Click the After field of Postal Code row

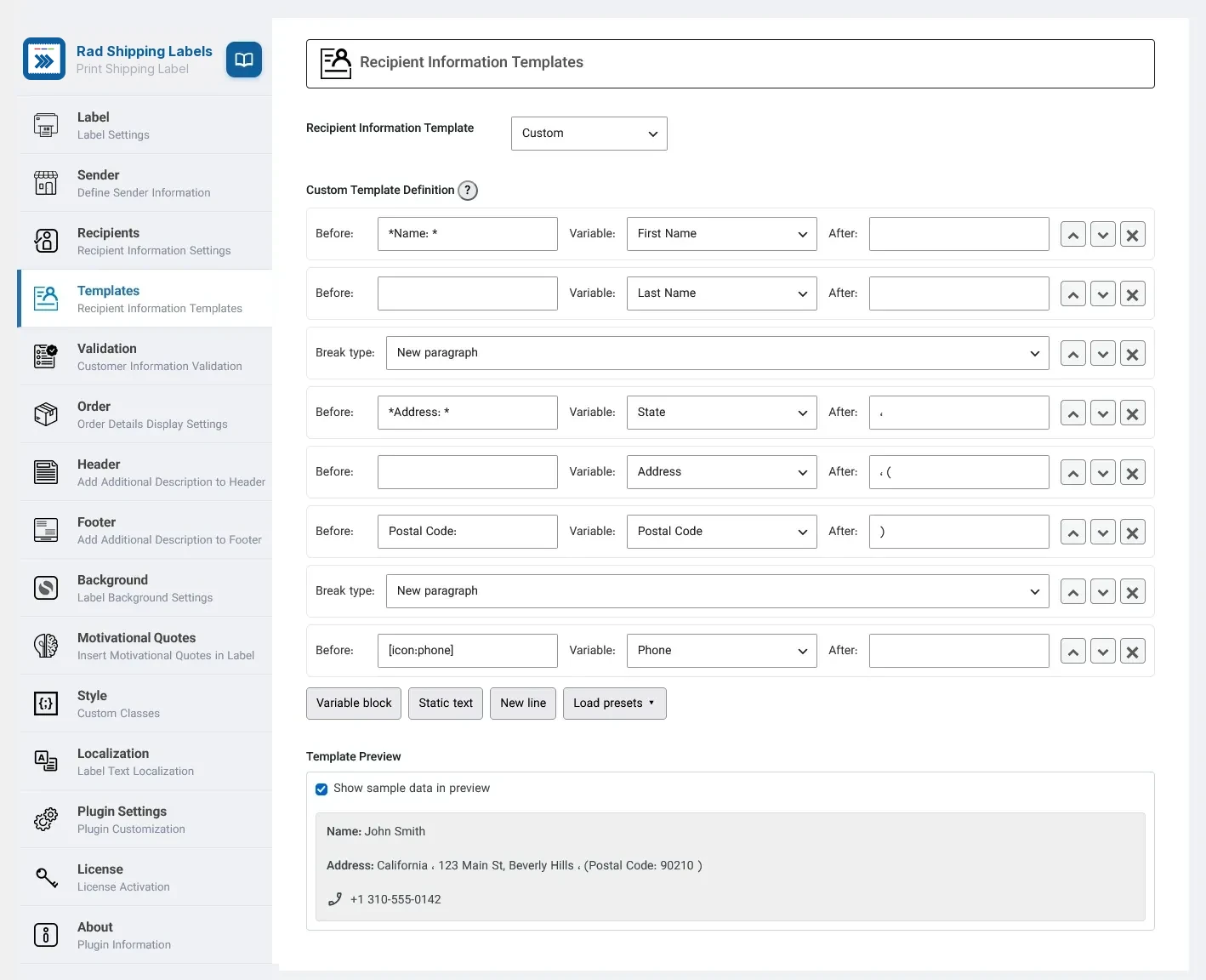pos(959,532)
